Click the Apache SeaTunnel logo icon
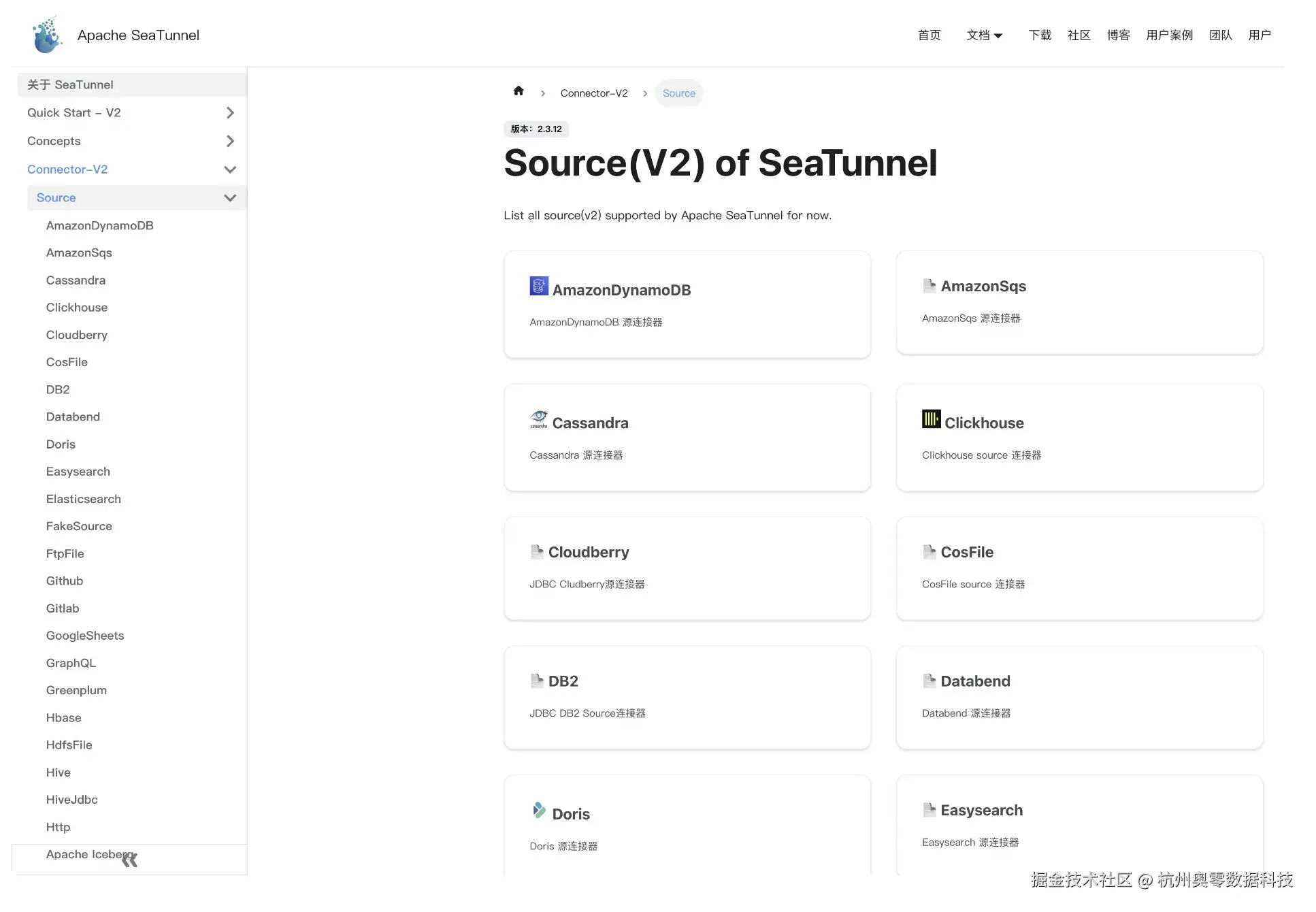The width and height of the screenshot is (1316, 912). (47, 35)
